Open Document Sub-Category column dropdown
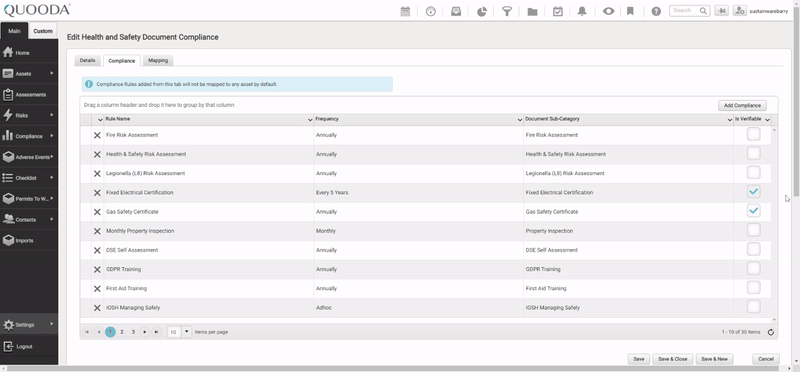 730,119
